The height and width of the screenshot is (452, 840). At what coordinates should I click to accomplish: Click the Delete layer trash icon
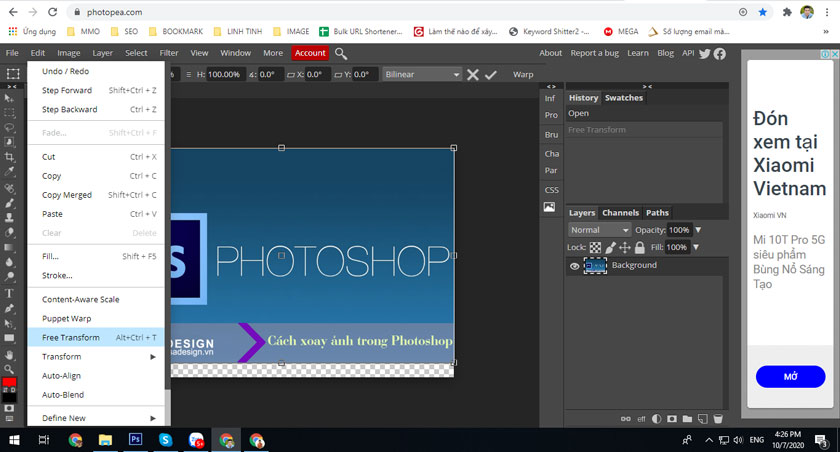[x=718, y=419]
